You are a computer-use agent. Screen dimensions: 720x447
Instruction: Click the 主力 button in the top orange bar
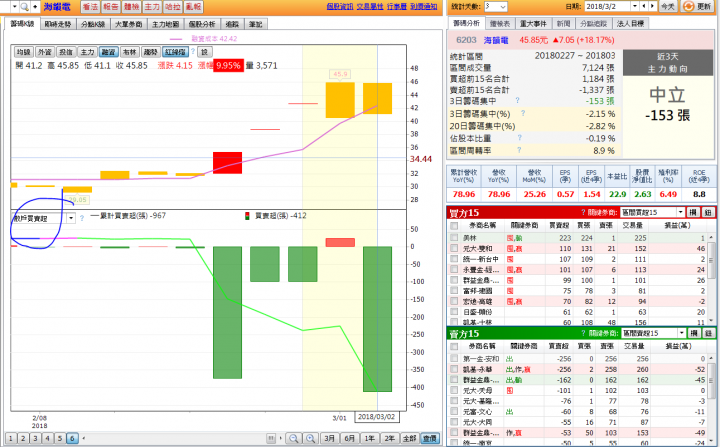(152, 7)
